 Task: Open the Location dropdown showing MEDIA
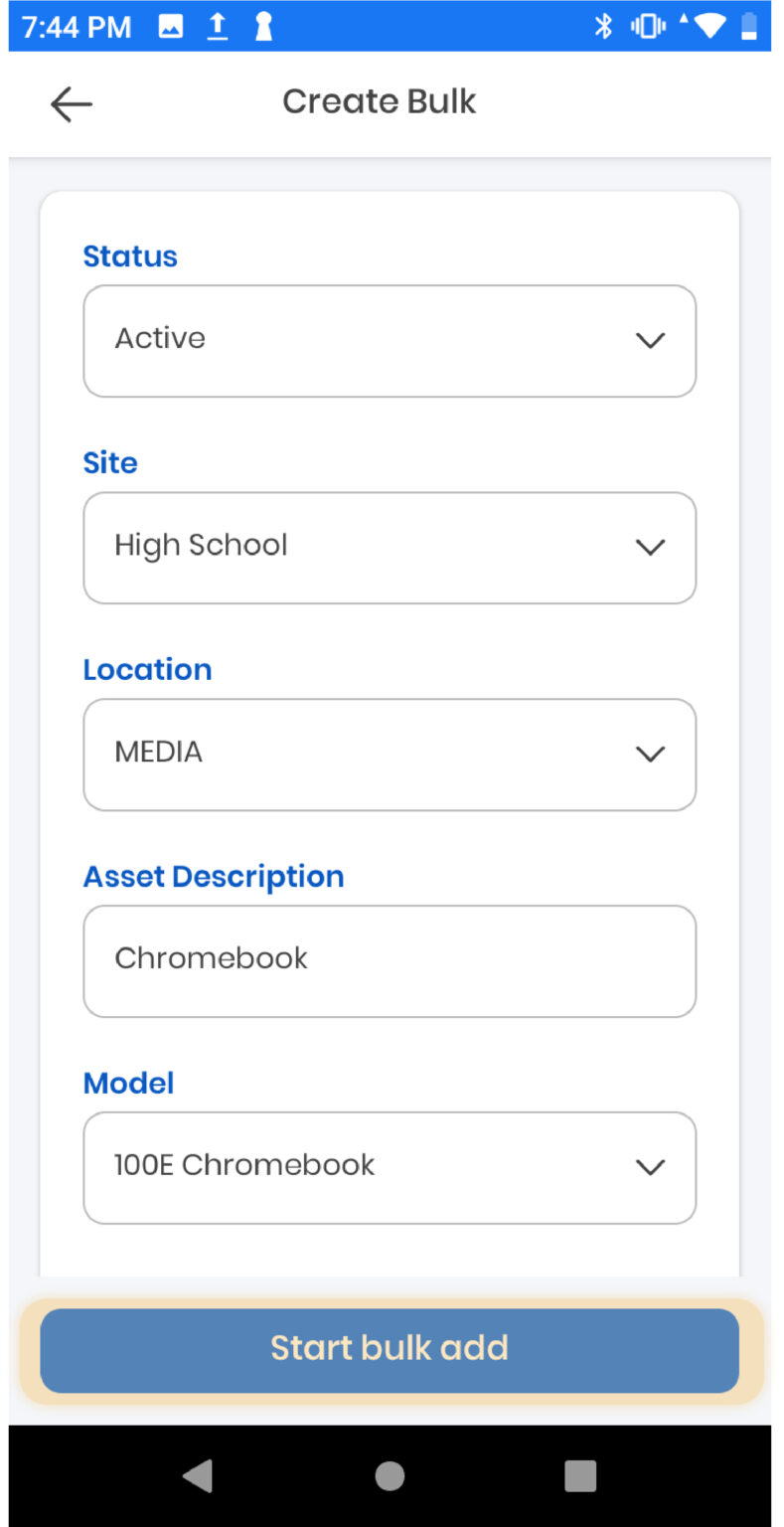pyautogui.click(x=390, y=755)
